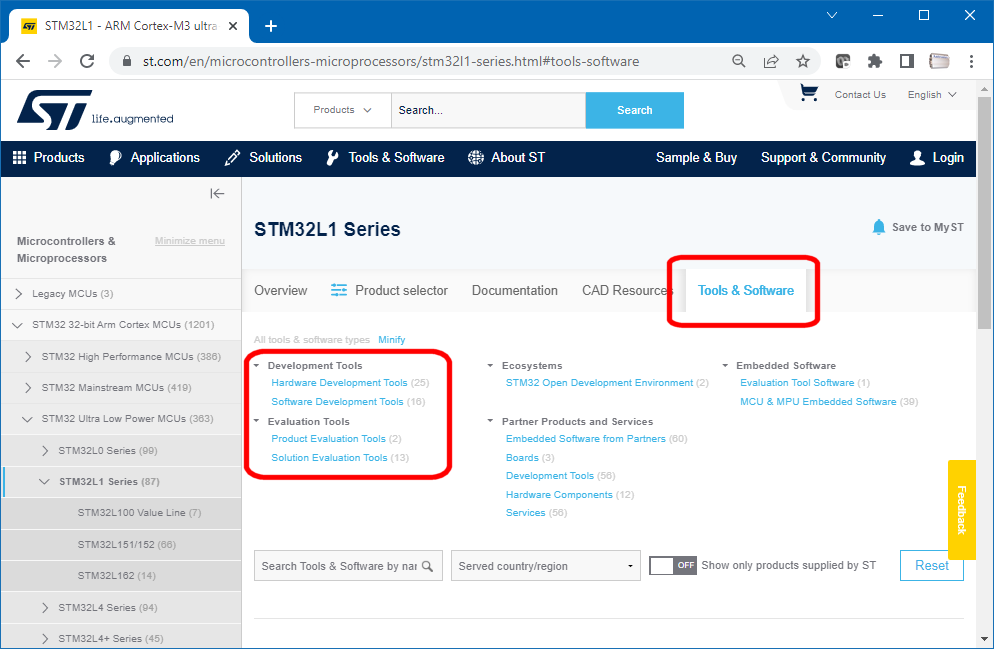
Task: Click the bell icon next to Save to MyST
Action: tap(879, 227)
